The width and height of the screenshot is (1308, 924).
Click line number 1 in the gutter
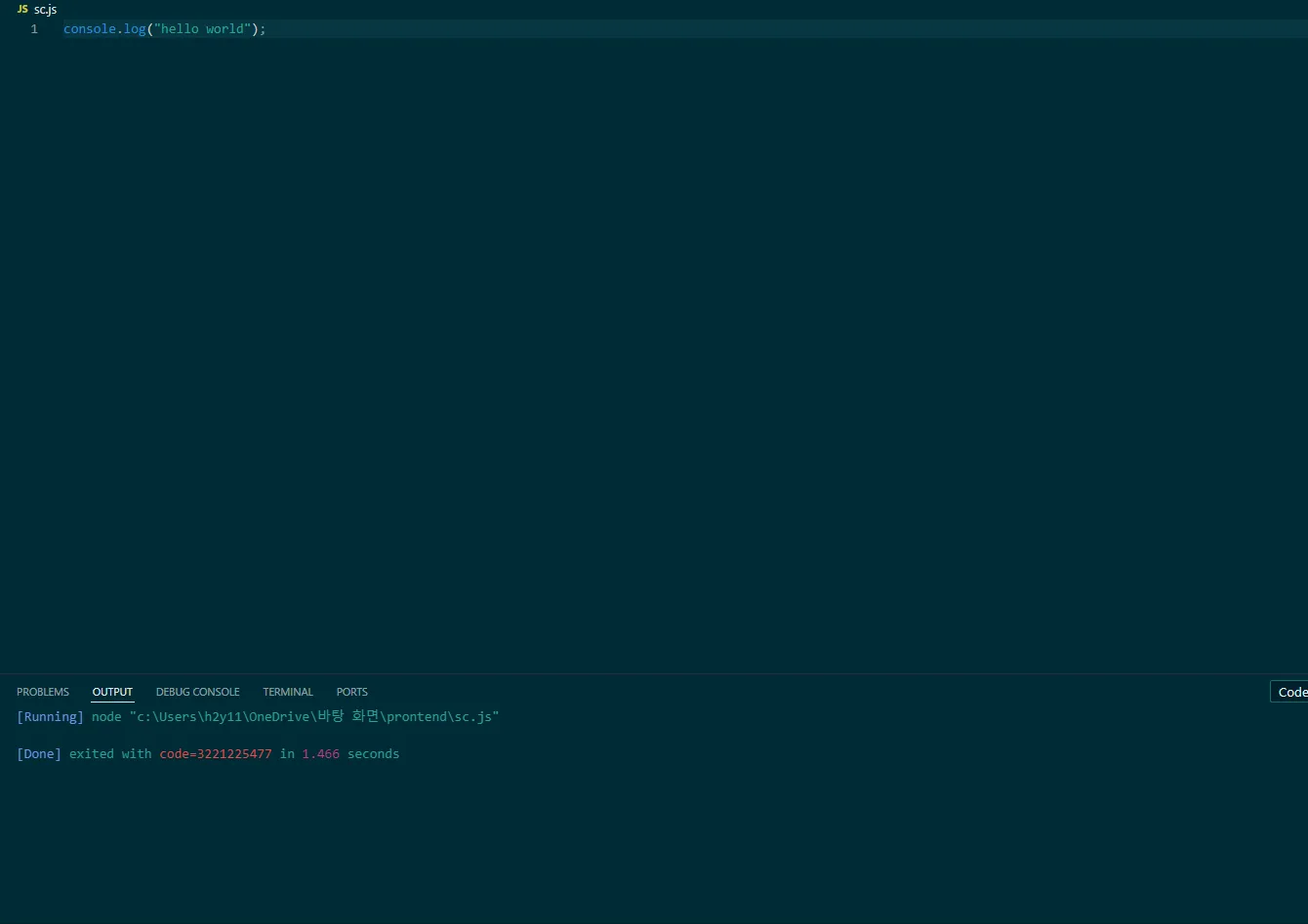34,29
